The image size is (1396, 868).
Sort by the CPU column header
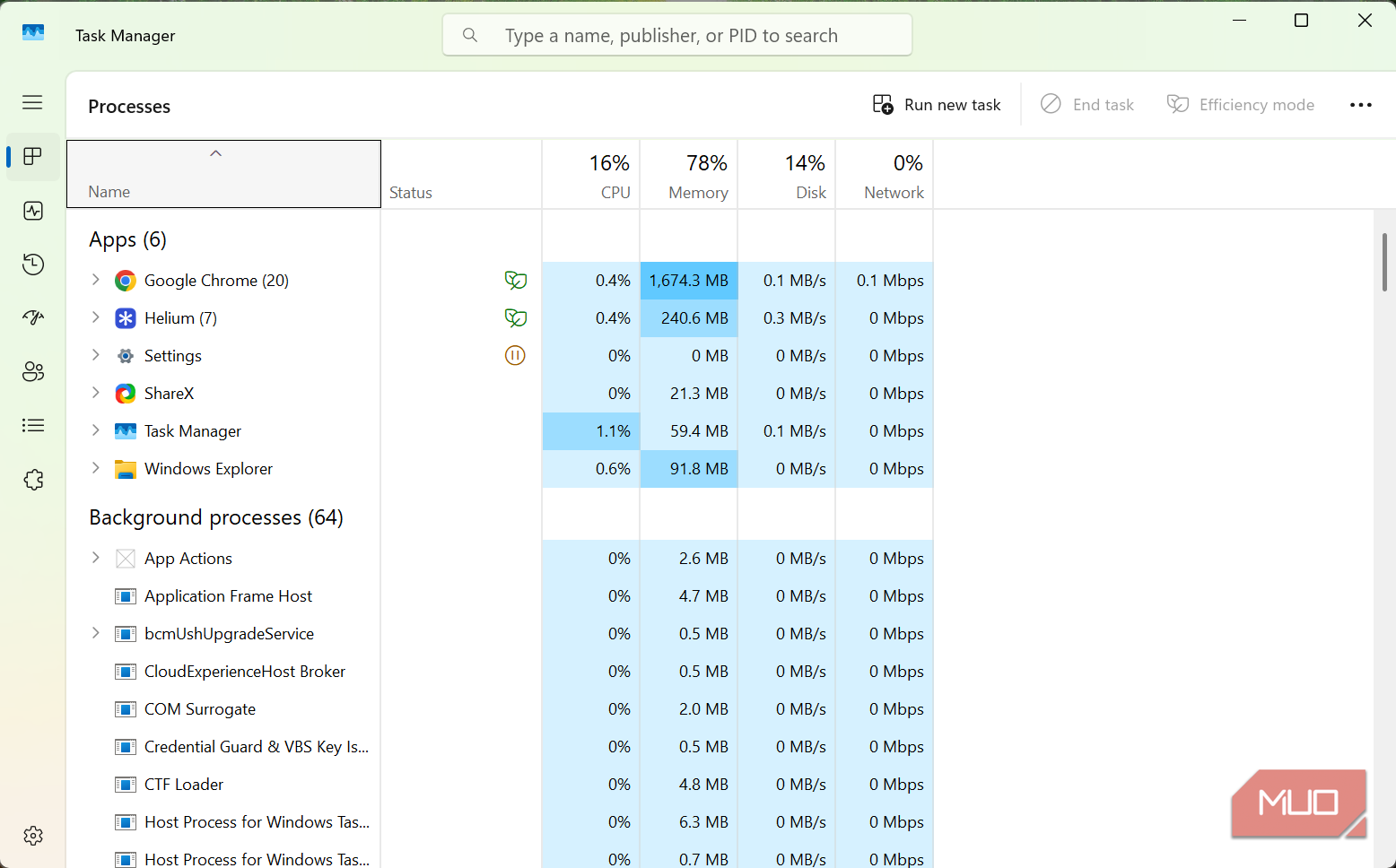(x=591, y=174)
